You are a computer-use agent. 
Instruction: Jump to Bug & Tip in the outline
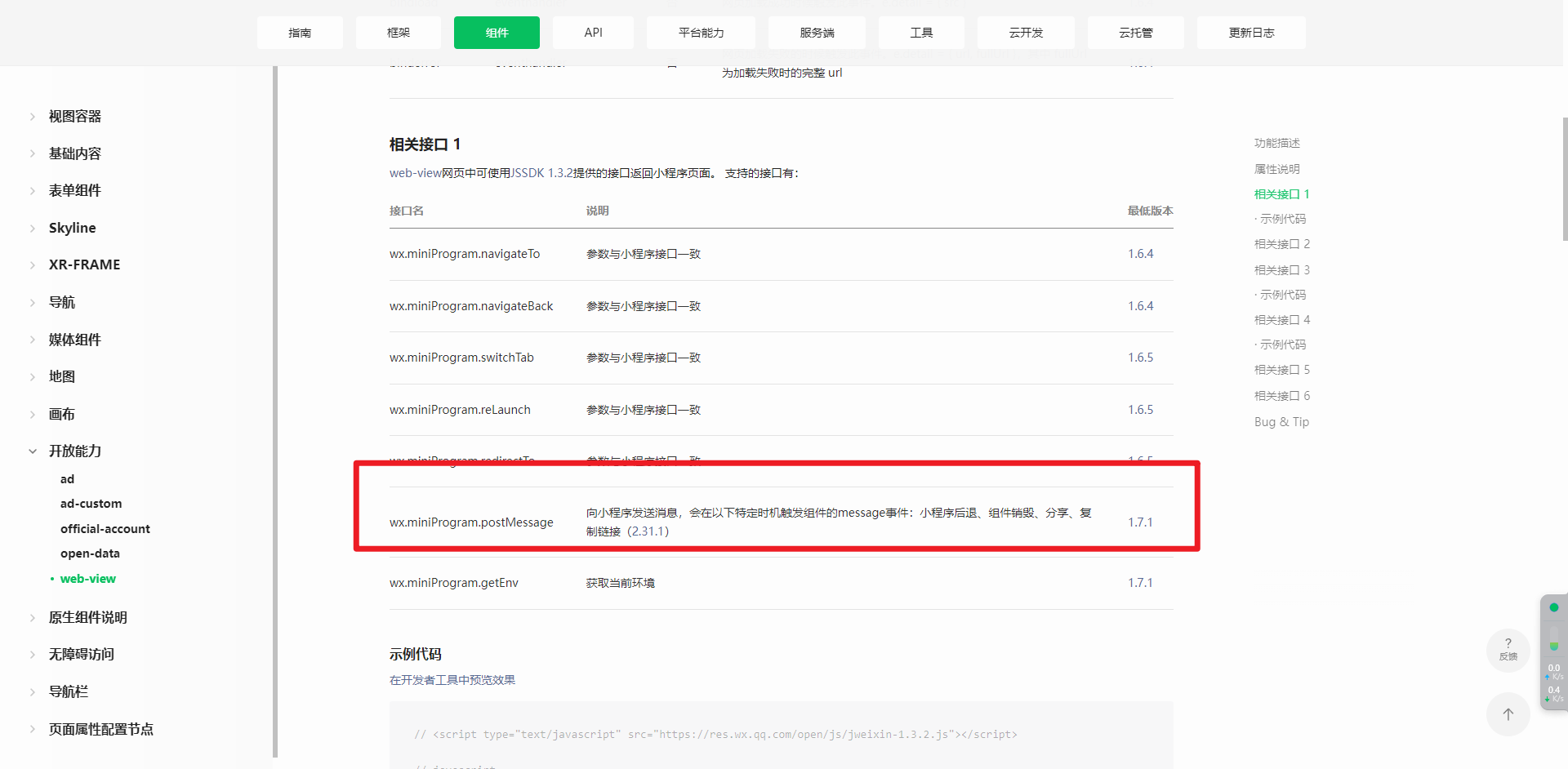(1281, 422)
